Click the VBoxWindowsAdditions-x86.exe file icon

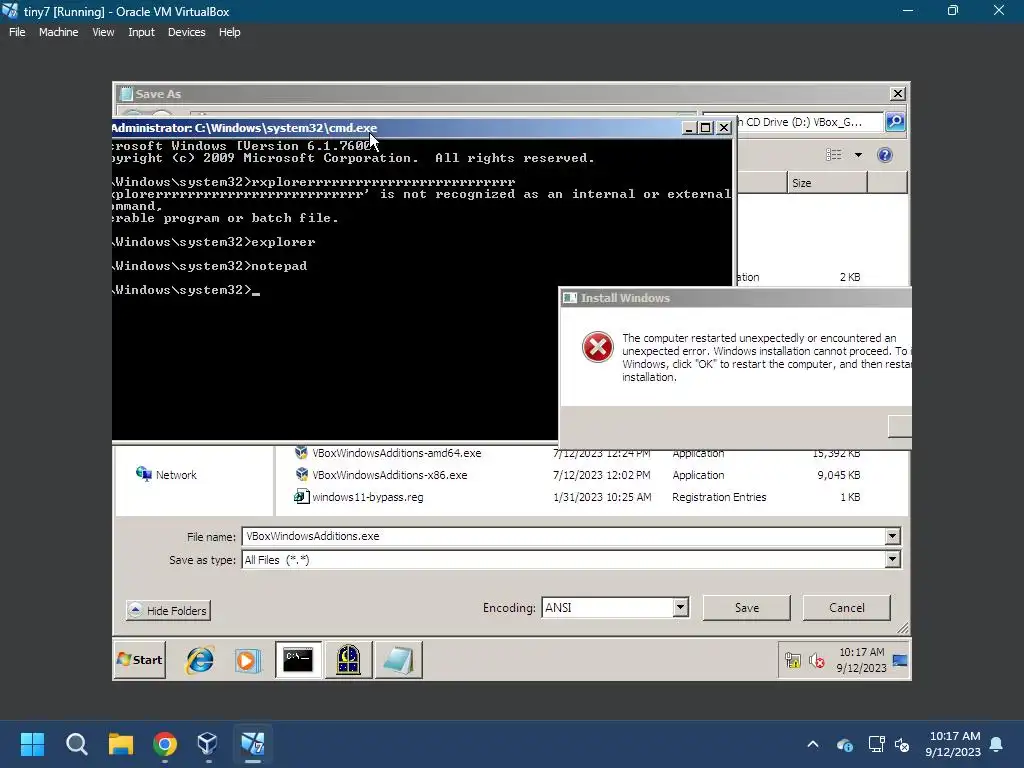pyautogui.click(x=302, y=474)
